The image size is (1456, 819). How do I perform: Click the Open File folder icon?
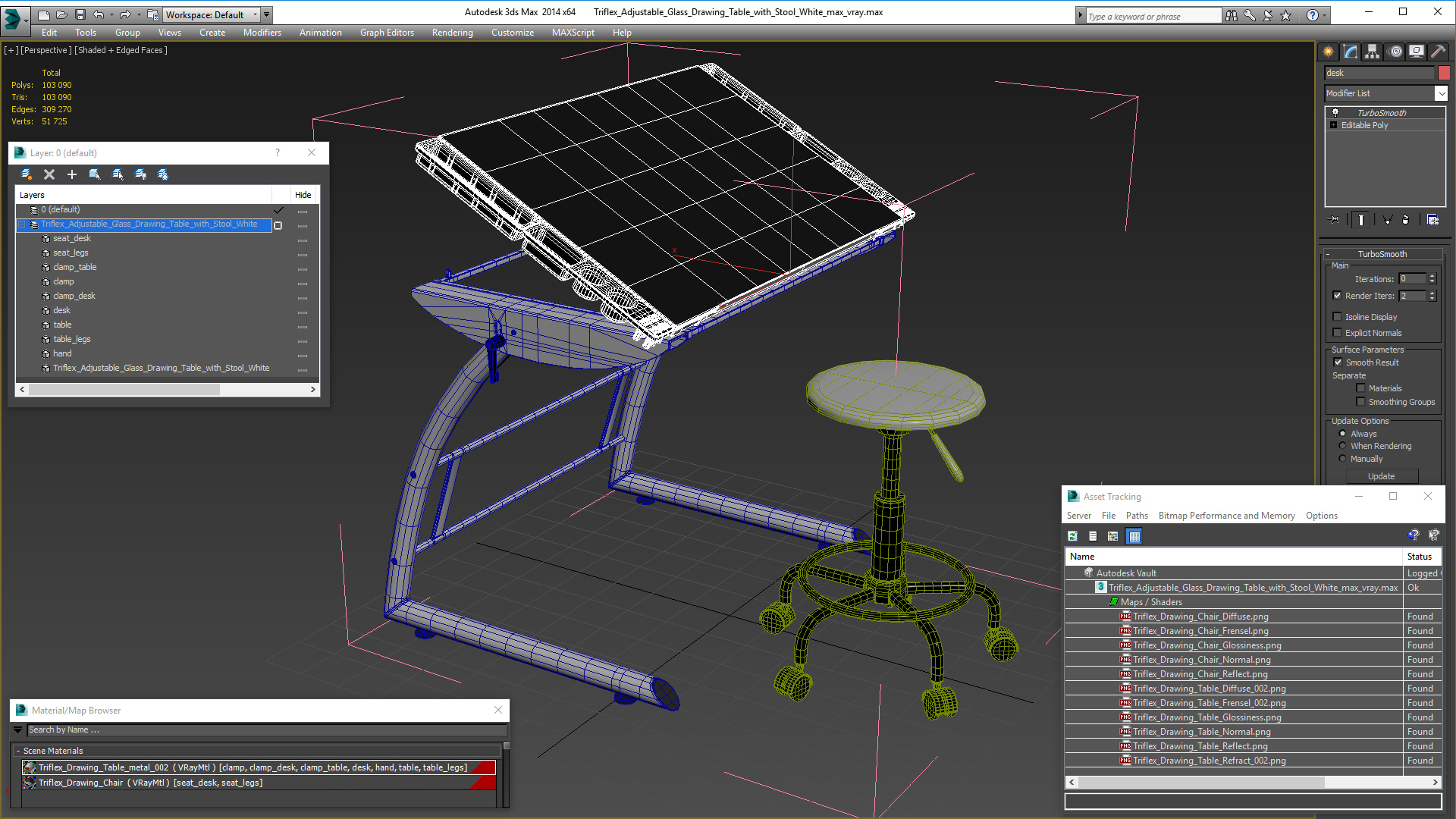point(62,14)
